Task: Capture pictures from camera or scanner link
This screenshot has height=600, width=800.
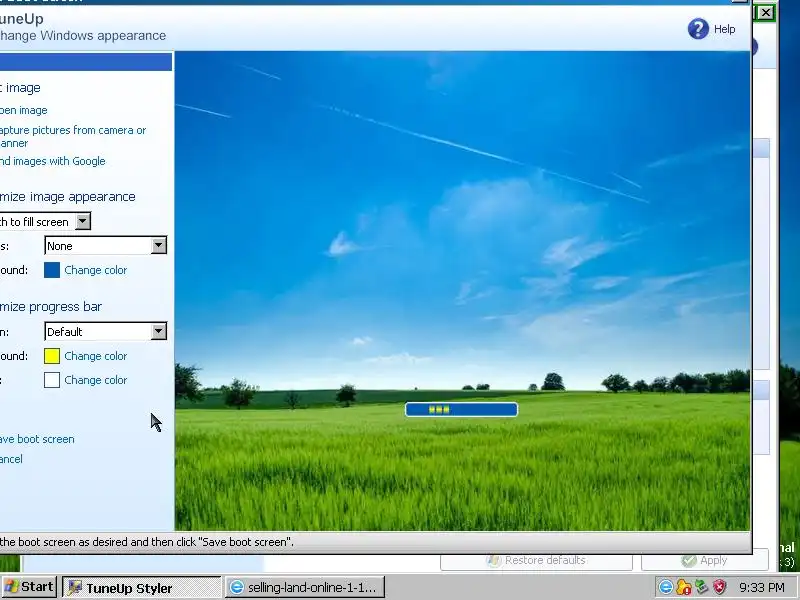Action: (73, 137)
